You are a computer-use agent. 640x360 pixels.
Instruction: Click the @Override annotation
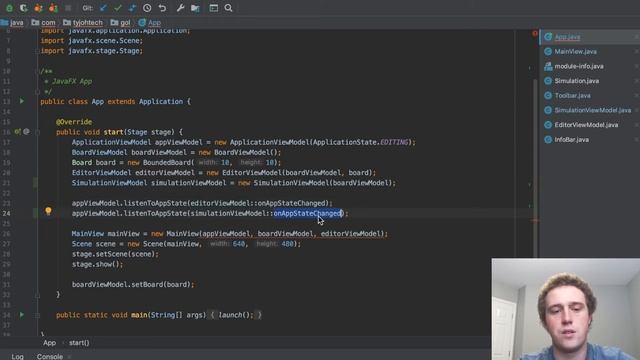click(x=74, y=122)
